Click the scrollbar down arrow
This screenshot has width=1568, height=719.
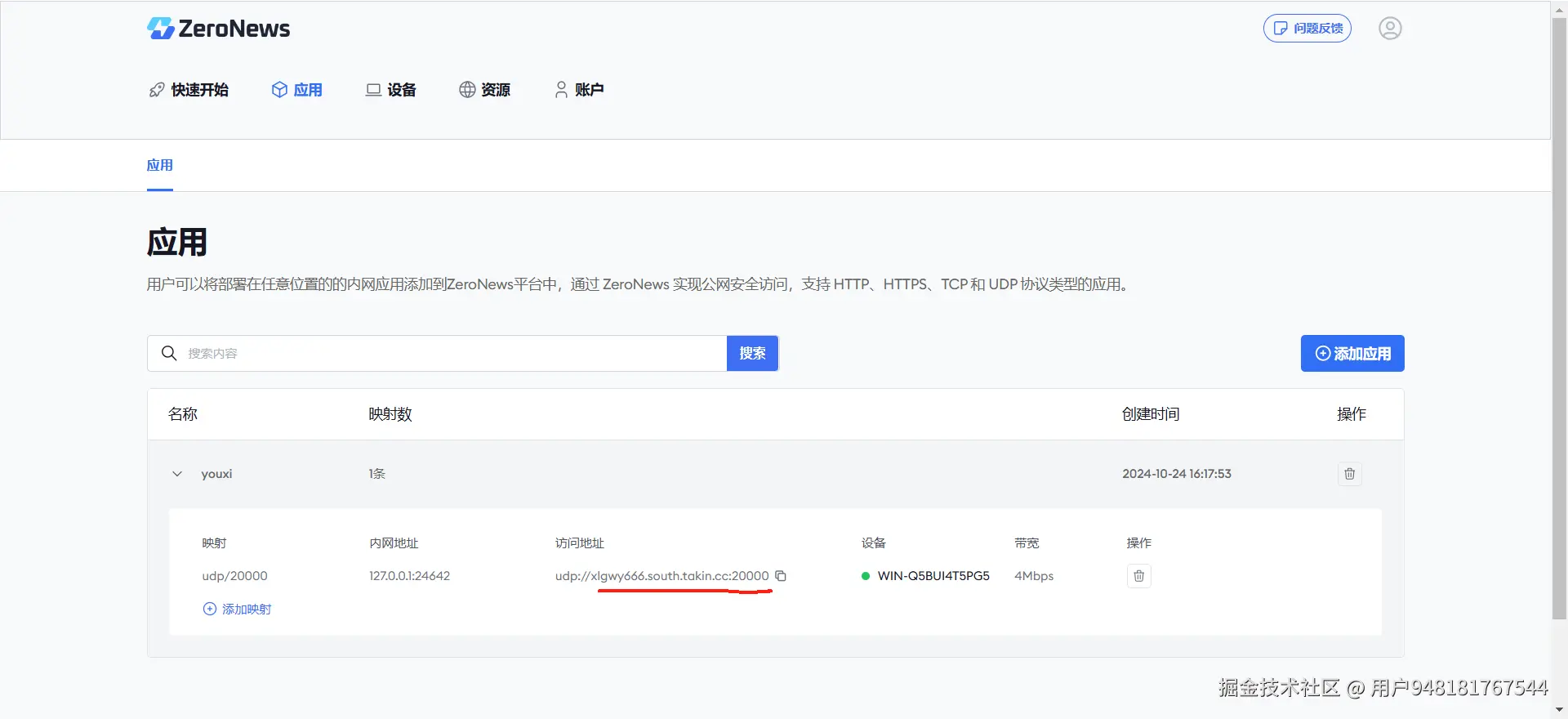(x=1560, y=711)
